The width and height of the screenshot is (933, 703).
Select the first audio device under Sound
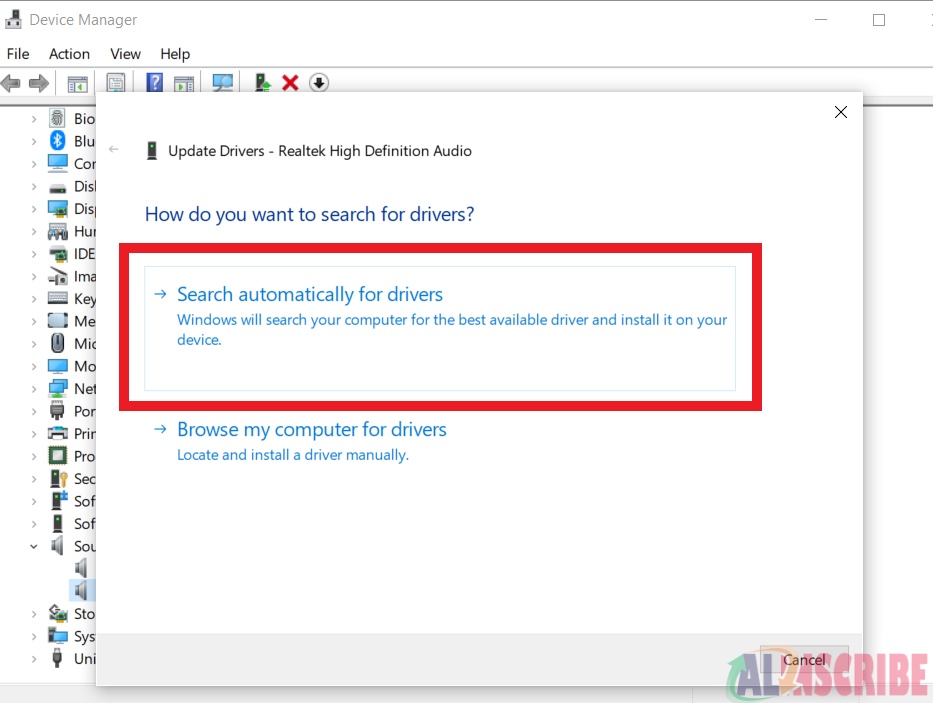pyautogui.click(x=81, y=568)
